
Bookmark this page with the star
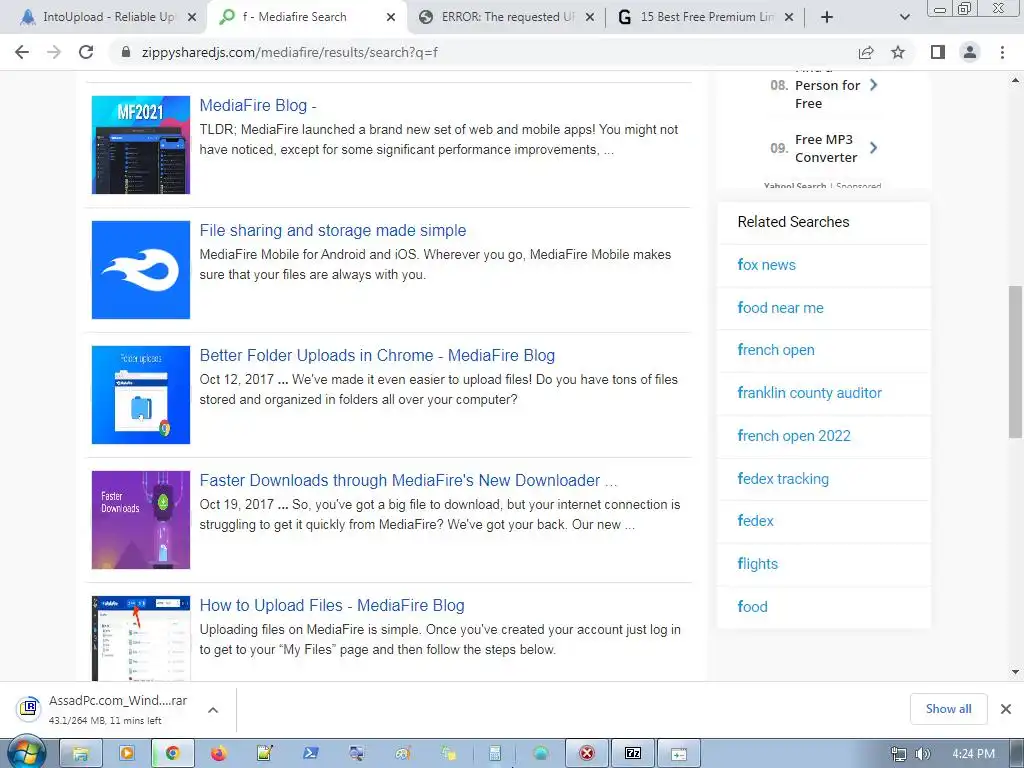click(898, 52)
